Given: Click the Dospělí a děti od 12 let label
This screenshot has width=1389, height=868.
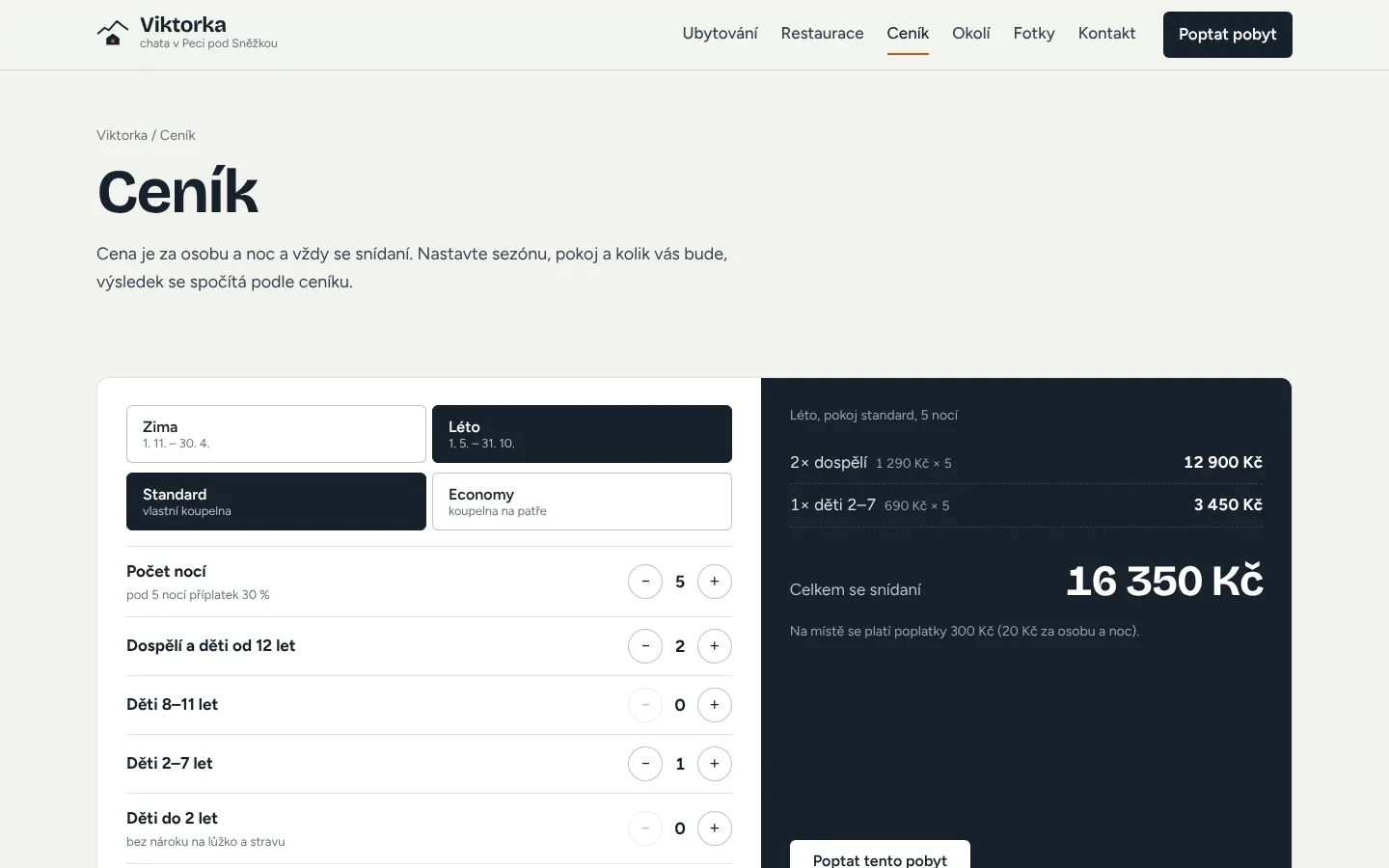Looking at the screenshot, I should point(210,646).
